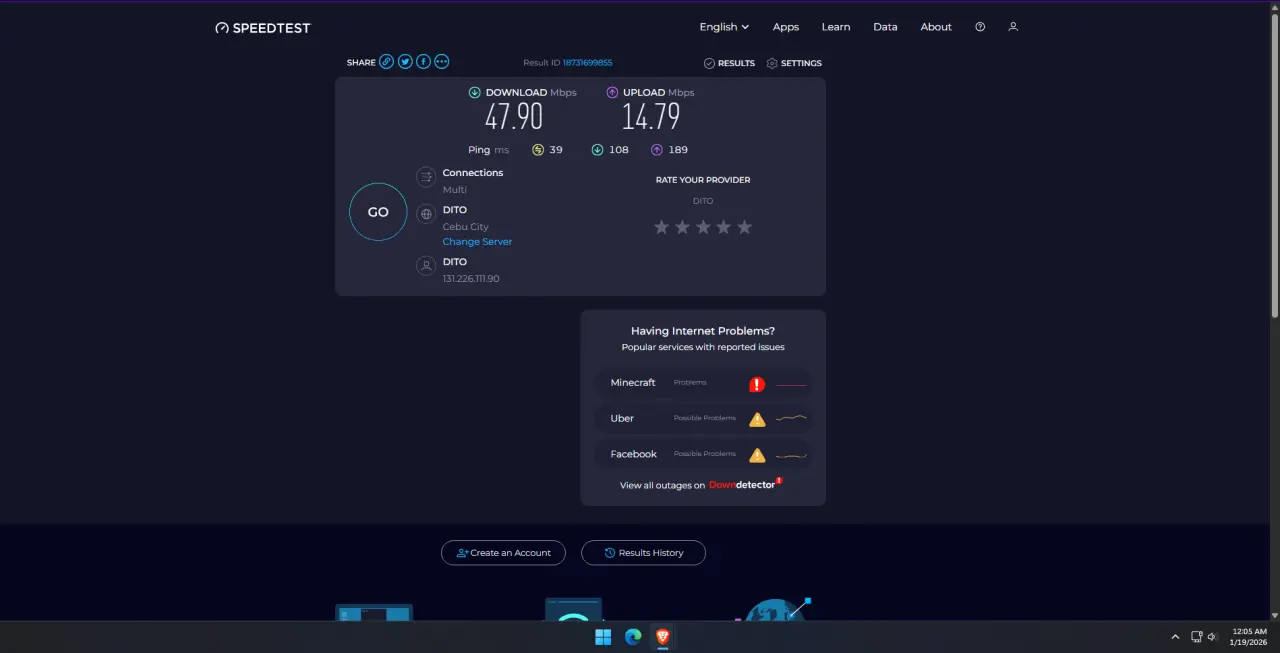Click the IP address 131.226.111.90
Screen dimensions: 1280x653
(471, 279)
